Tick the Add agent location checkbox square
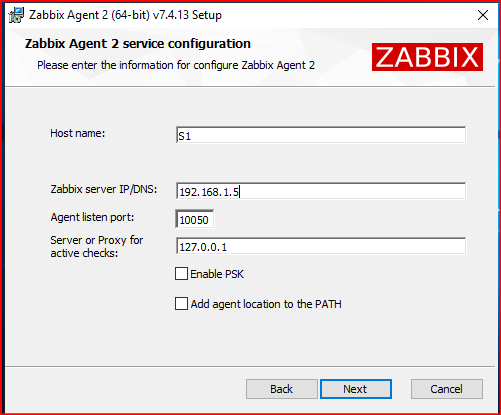This screenshot has width=501, height=415. coord(181,304)
